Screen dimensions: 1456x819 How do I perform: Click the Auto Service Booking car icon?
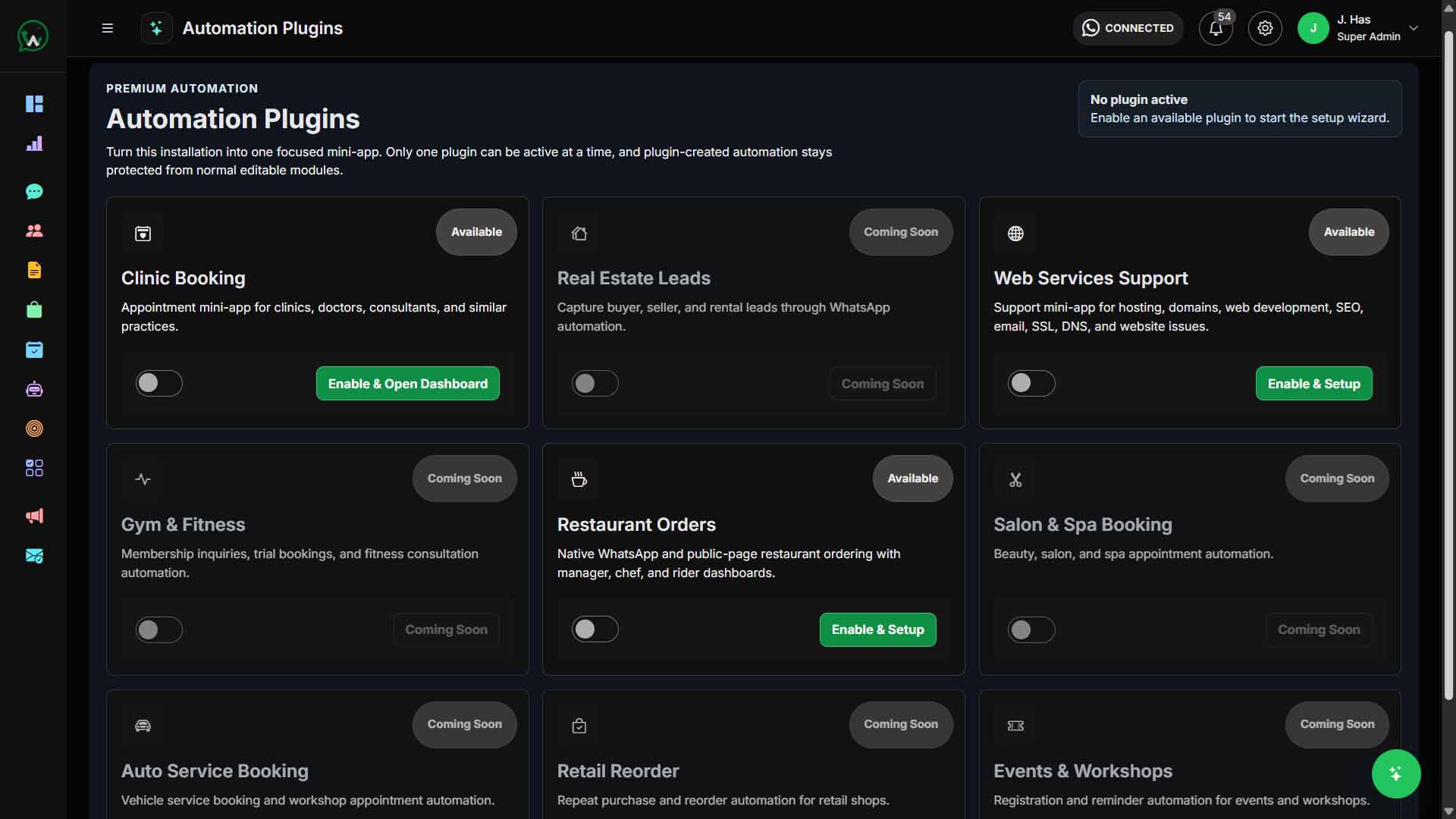click(143, 726)
